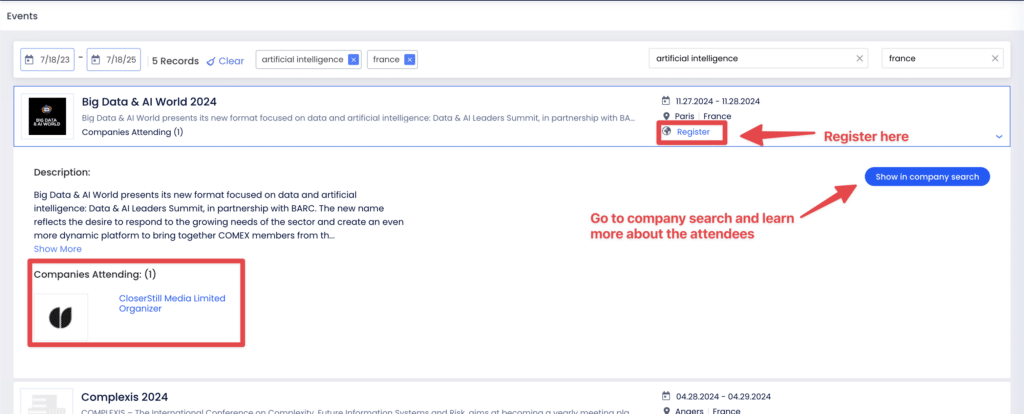
Task: Click the Register link for Big Data & AI World
Action: 693,132
